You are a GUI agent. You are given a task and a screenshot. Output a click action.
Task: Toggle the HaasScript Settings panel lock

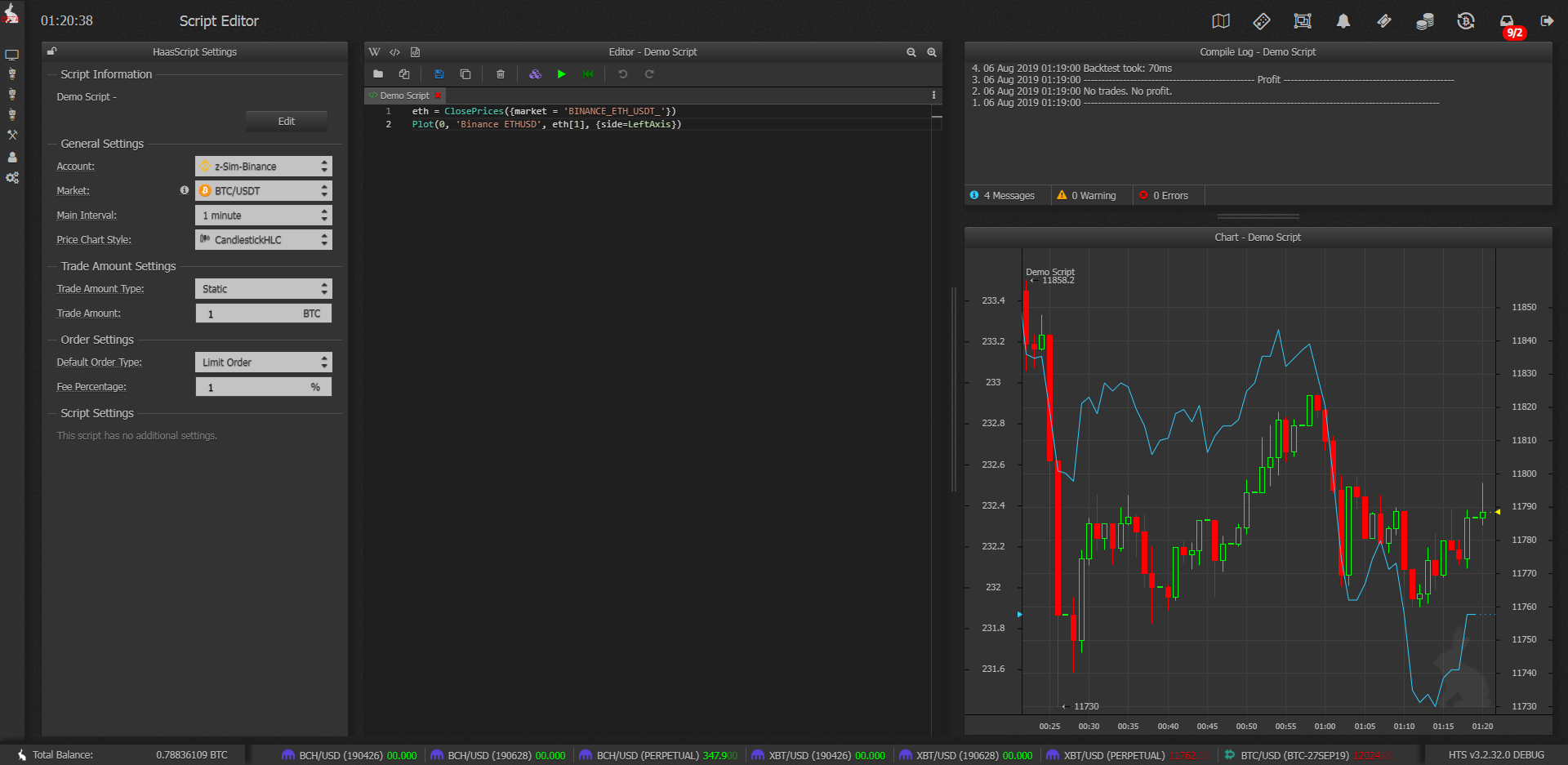(x=51, y=51)
